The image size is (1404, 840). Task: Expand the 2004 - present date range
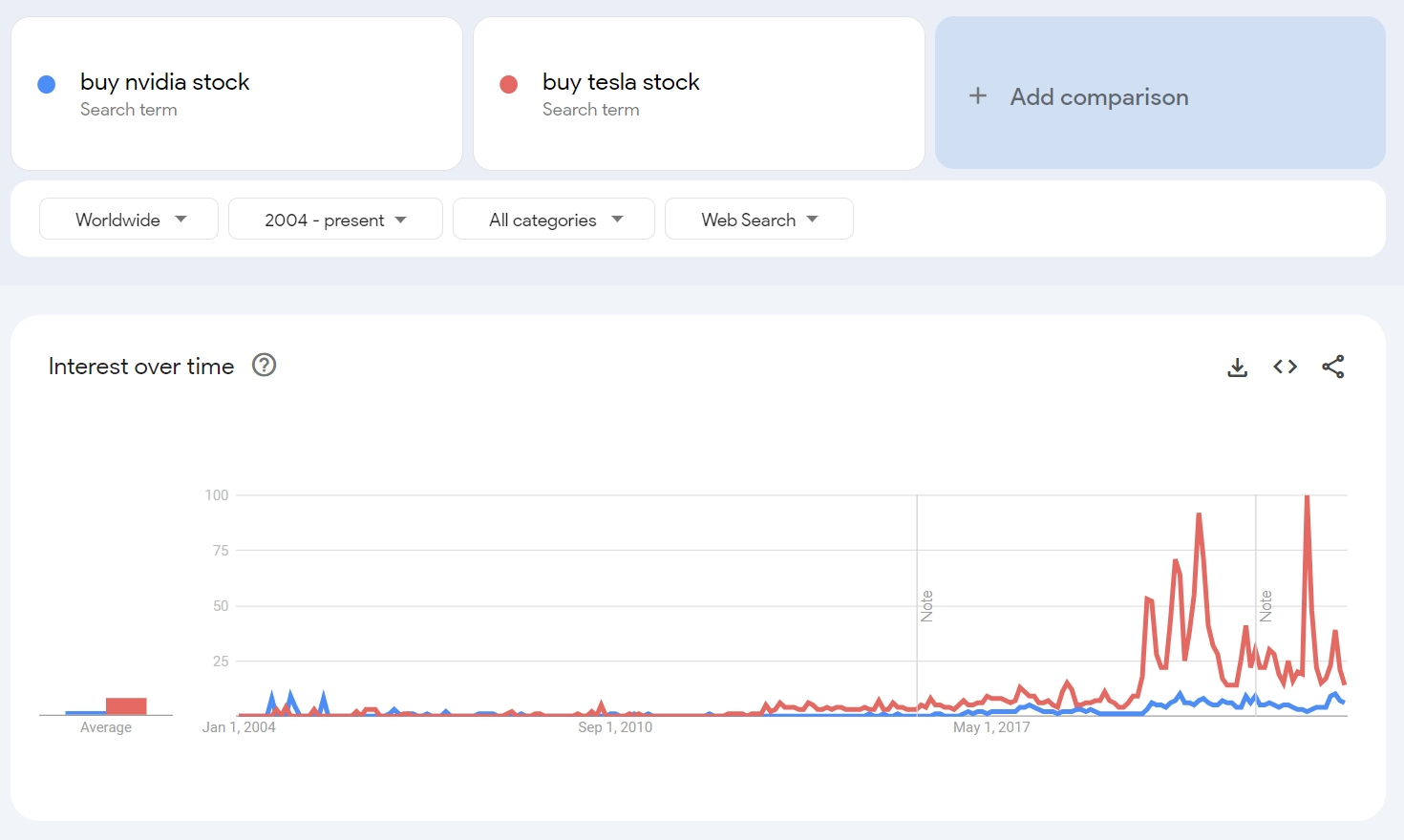[x=335, y=220]
